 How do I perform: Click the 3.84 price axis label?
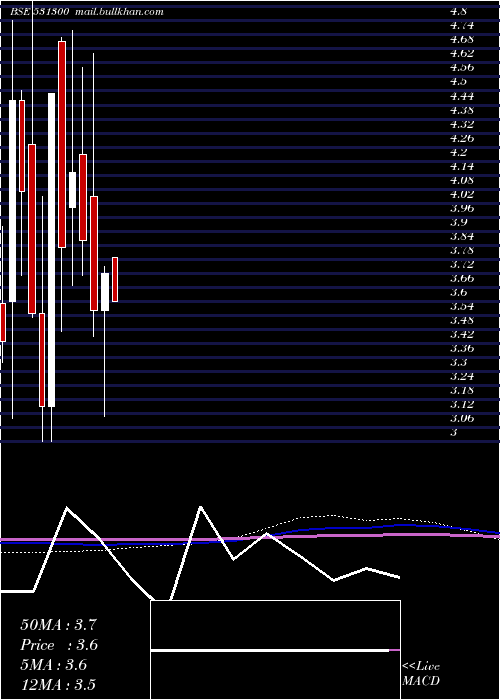click(x=462, y=236)
